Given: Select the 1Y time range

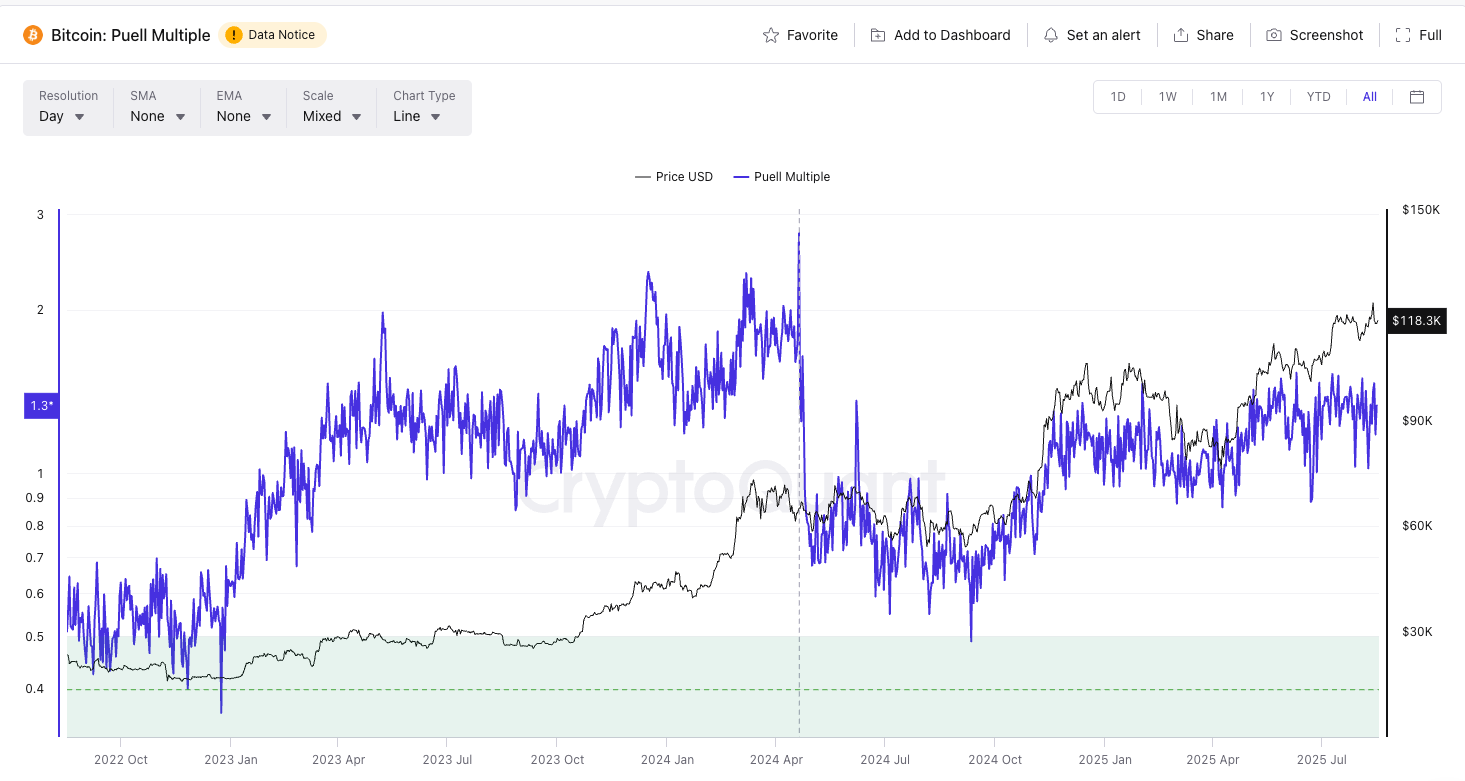Looking at the screenshot, I should pos(1267,97).
